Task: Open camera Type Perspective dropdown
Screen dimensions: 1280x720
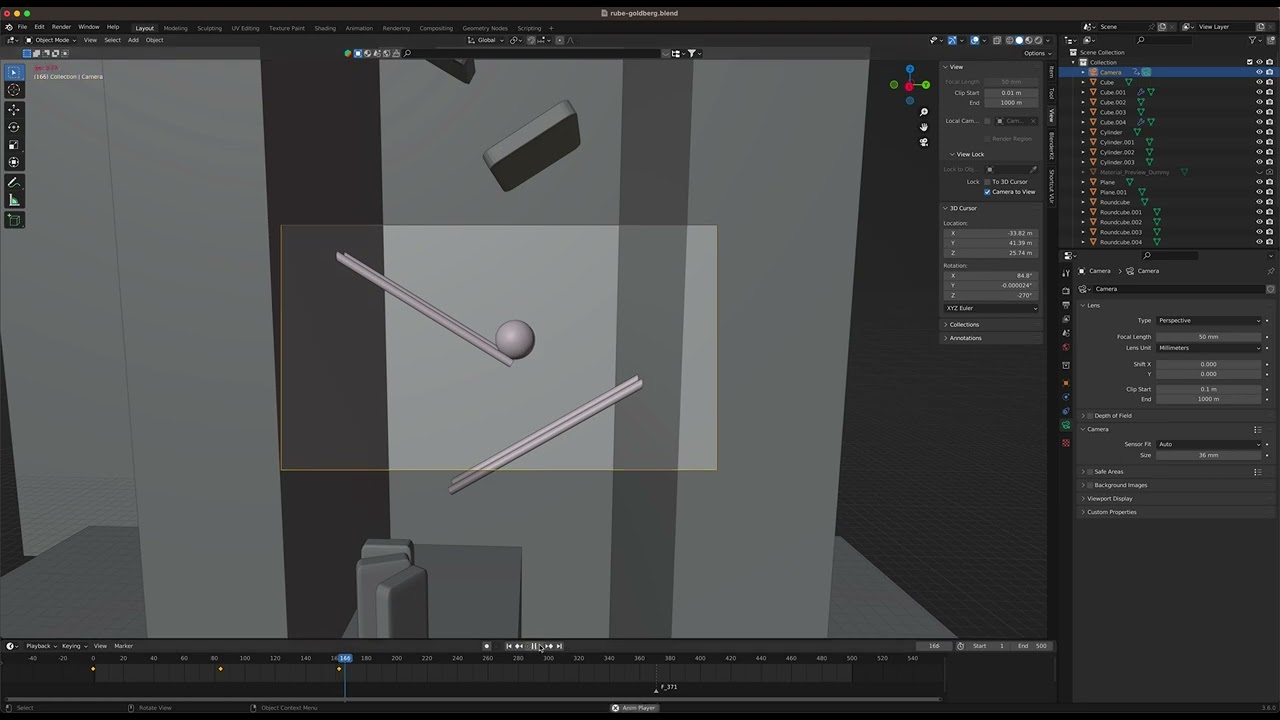Action: click(x=1208, y=321)
